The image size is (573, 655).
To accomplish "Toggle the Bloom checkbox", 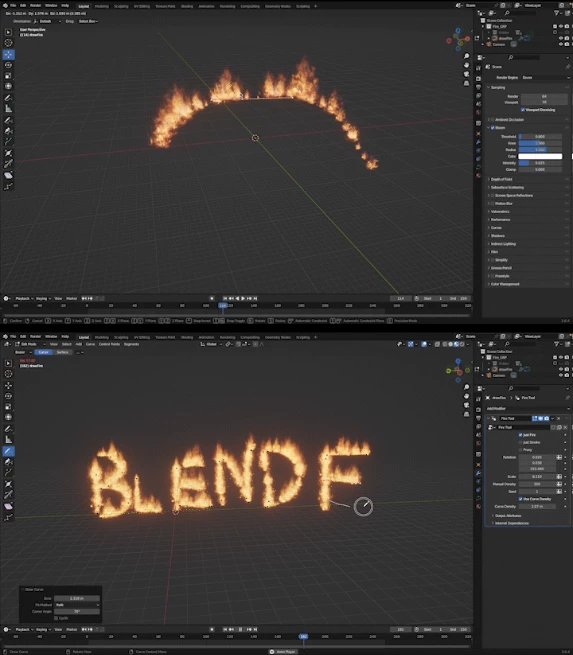I will point(493,128).
